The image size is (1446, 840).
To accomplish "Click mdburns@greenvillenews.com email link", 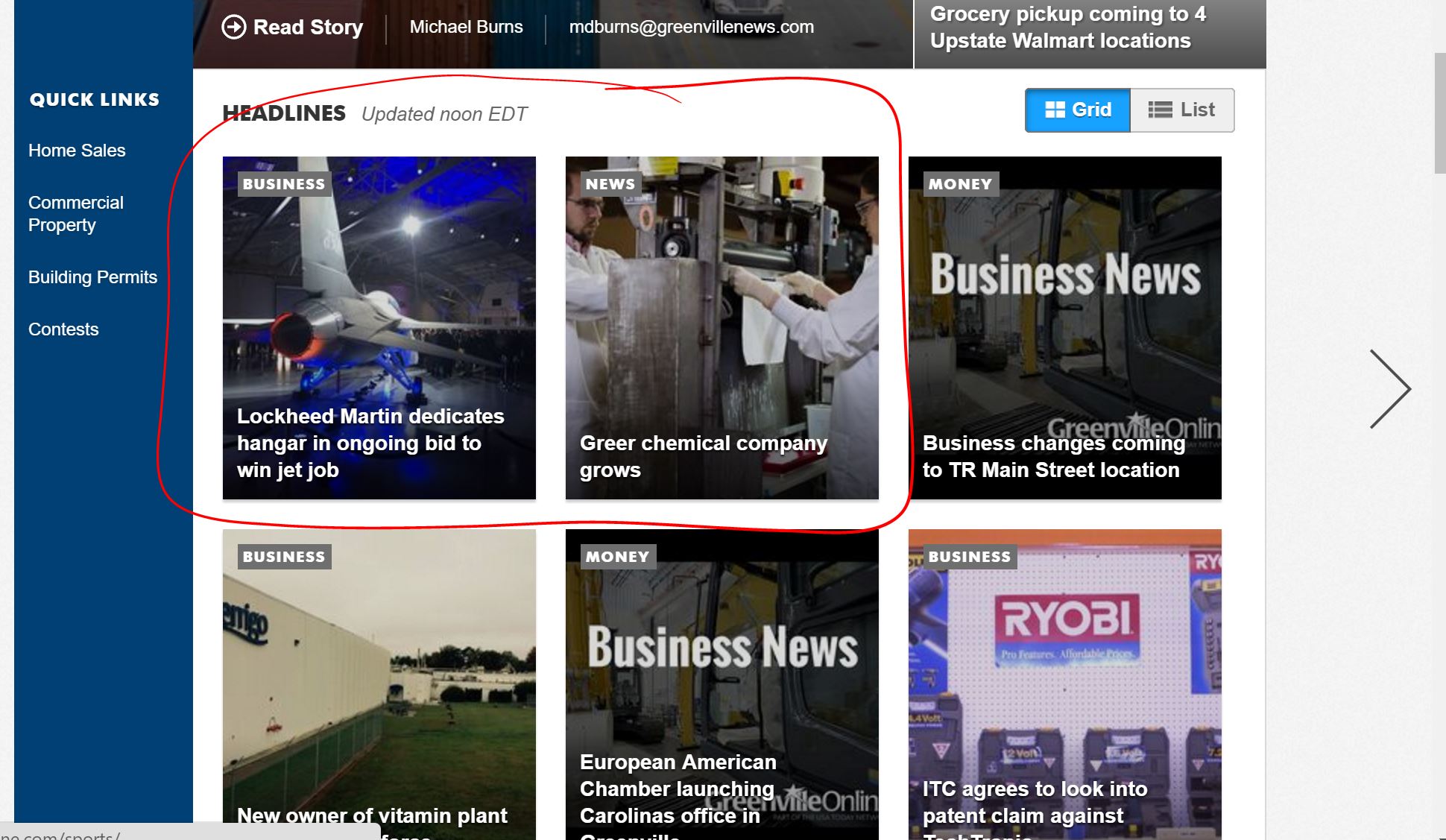I will coord(692,27).
